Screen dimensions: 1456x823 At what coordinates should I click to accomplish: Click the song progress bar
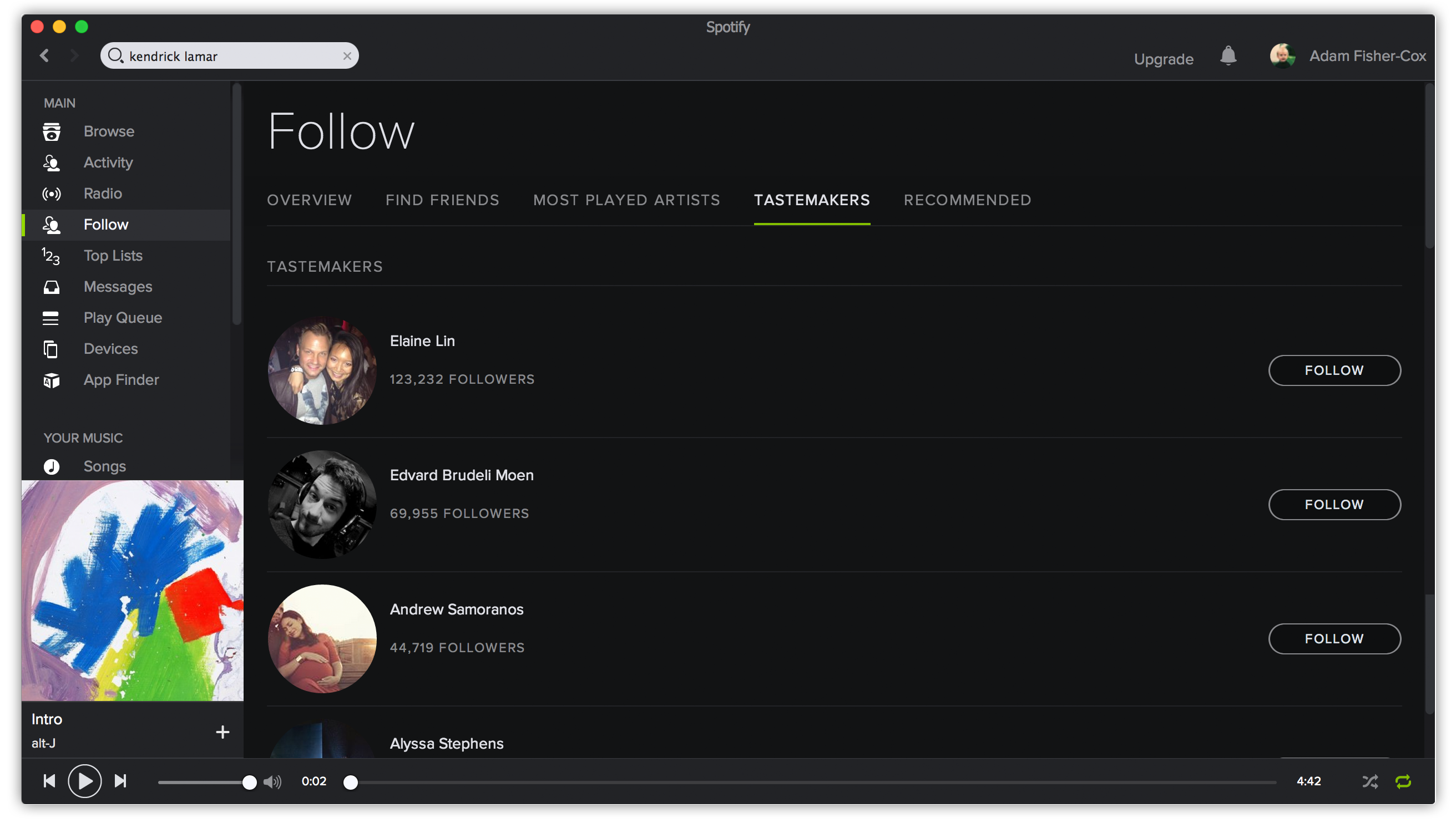click(x=812, y=783)
